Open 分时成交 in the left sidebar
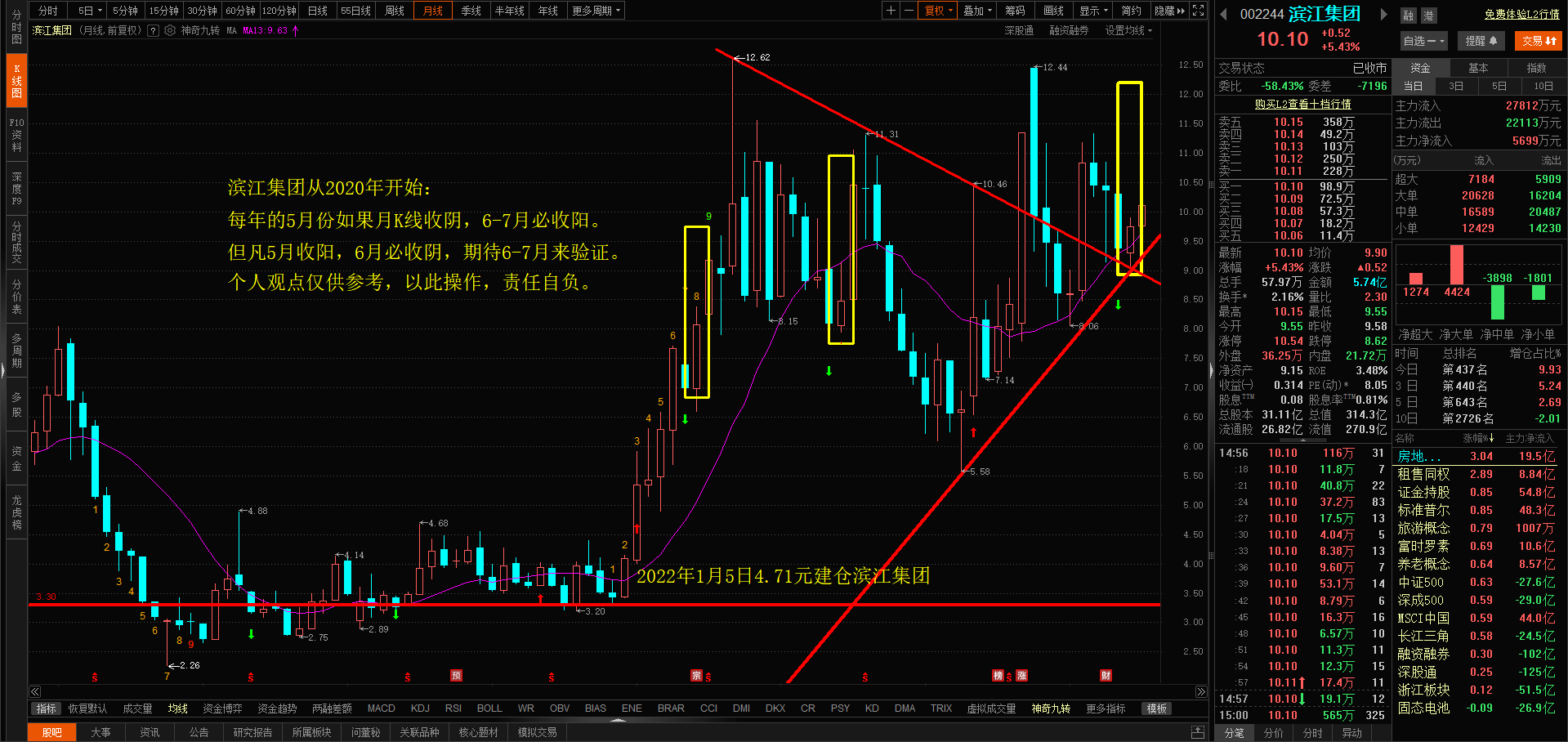This screenshot has height=742, width=1568. 16,243
